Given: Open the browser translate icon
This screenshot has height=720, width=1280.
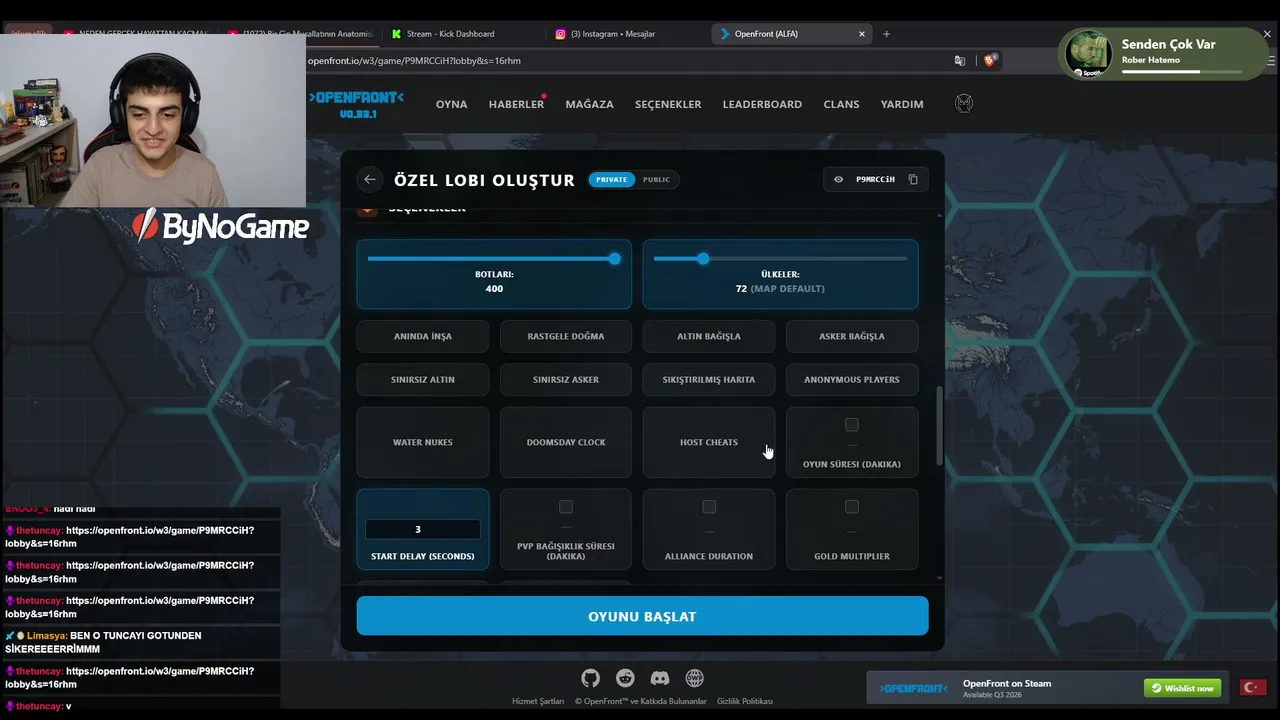Looking at the screenshot, I should pos(960,61).
